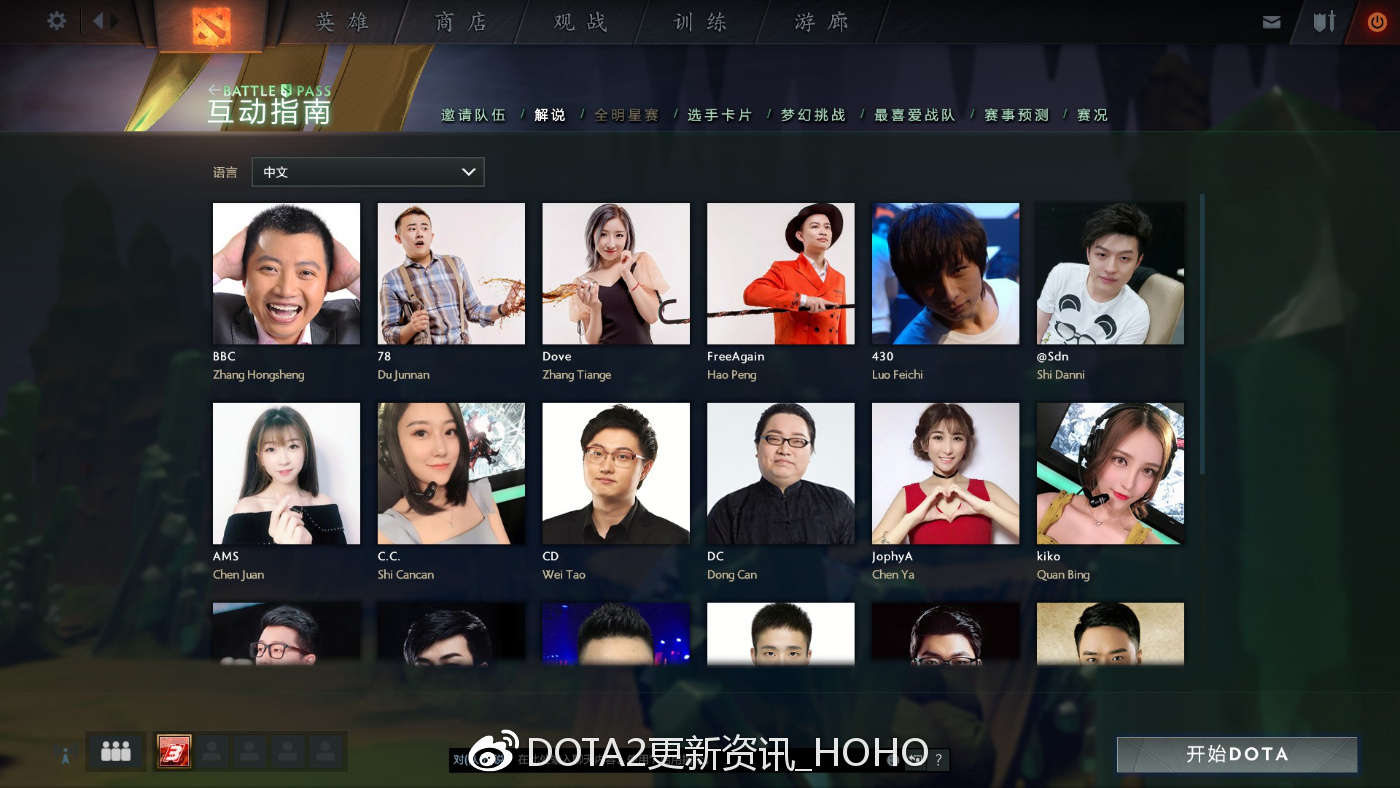The width and height of the screenshot is (1400, 788).
Task: Open the armory shield and sword icon
Action: (x=1324, y=21)
